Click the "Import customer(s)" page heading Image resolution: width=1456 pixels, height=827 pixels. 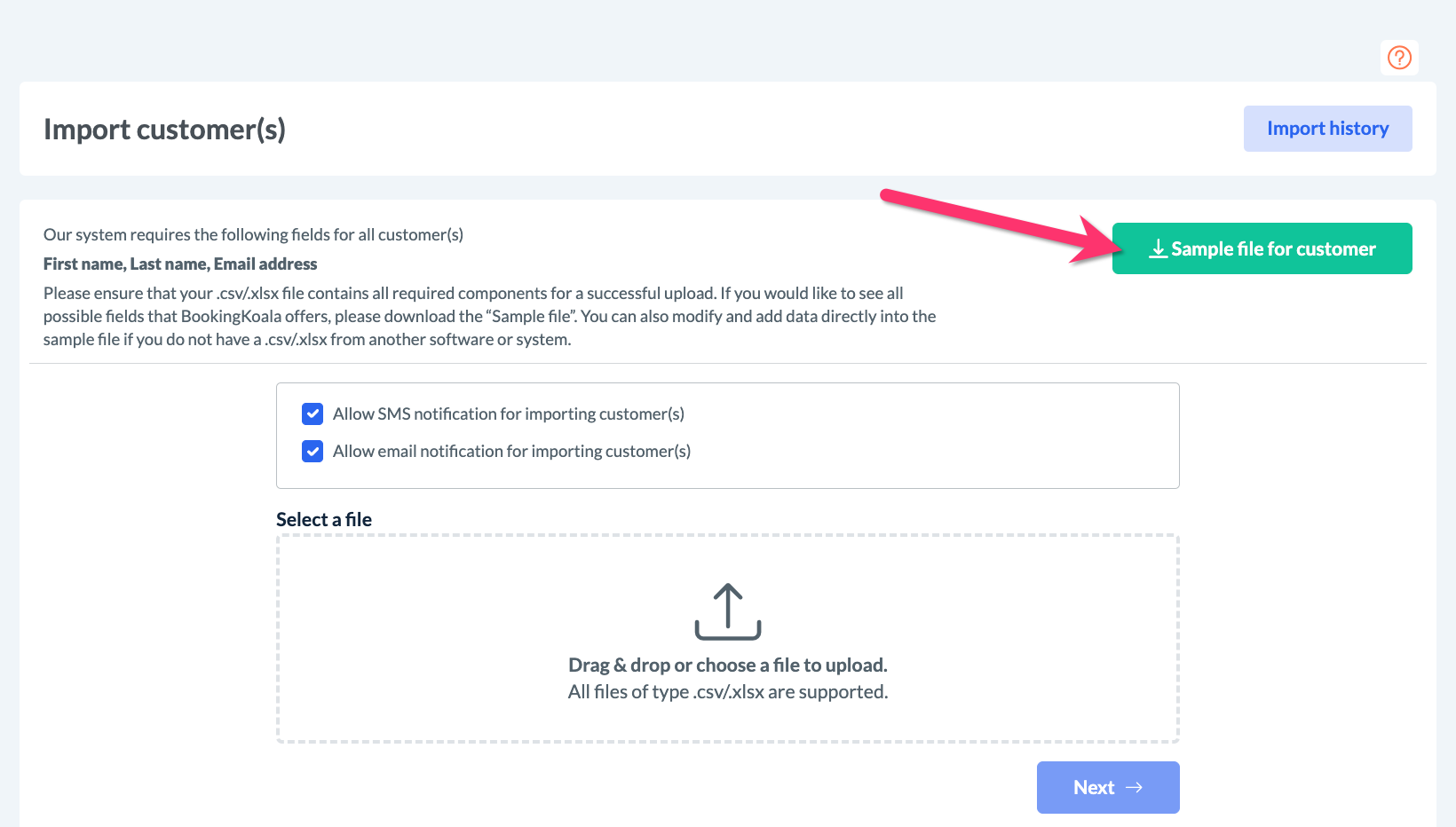point(164,130)
